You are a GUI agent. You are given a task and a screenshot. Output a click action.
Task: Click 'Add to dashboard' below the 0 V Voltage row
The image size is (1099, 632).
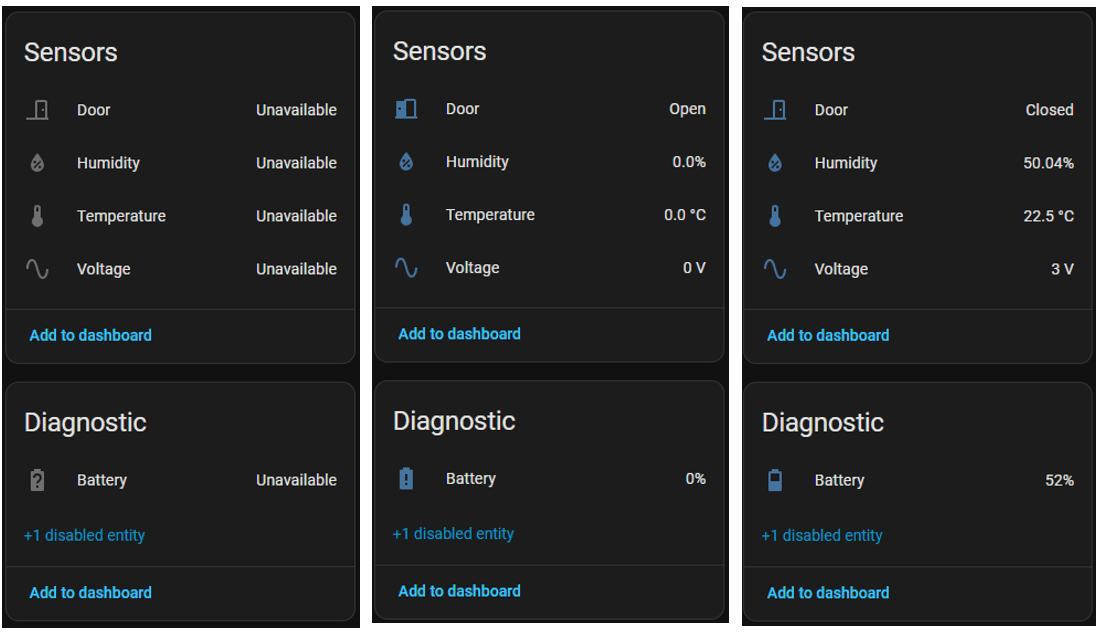459,334
